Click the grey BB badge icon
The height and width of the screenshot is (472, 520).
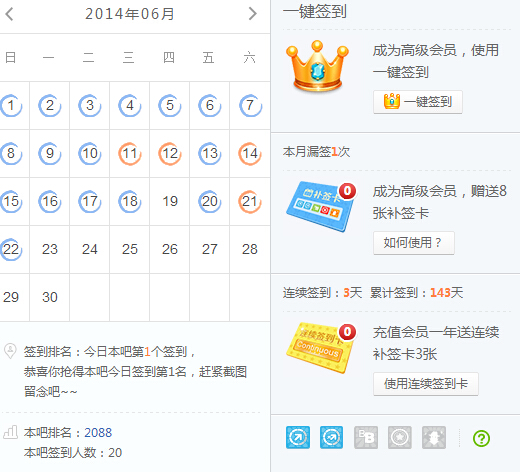point(366,437)
